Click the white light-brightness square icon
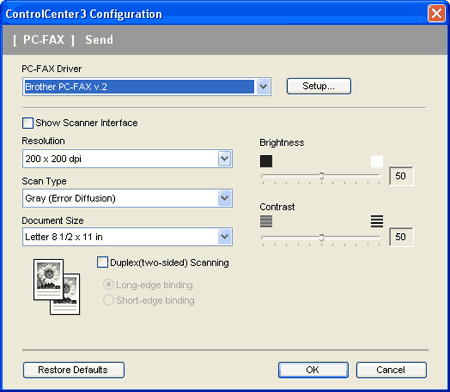This screenshot has height=392, width=450. pos(377,161)
